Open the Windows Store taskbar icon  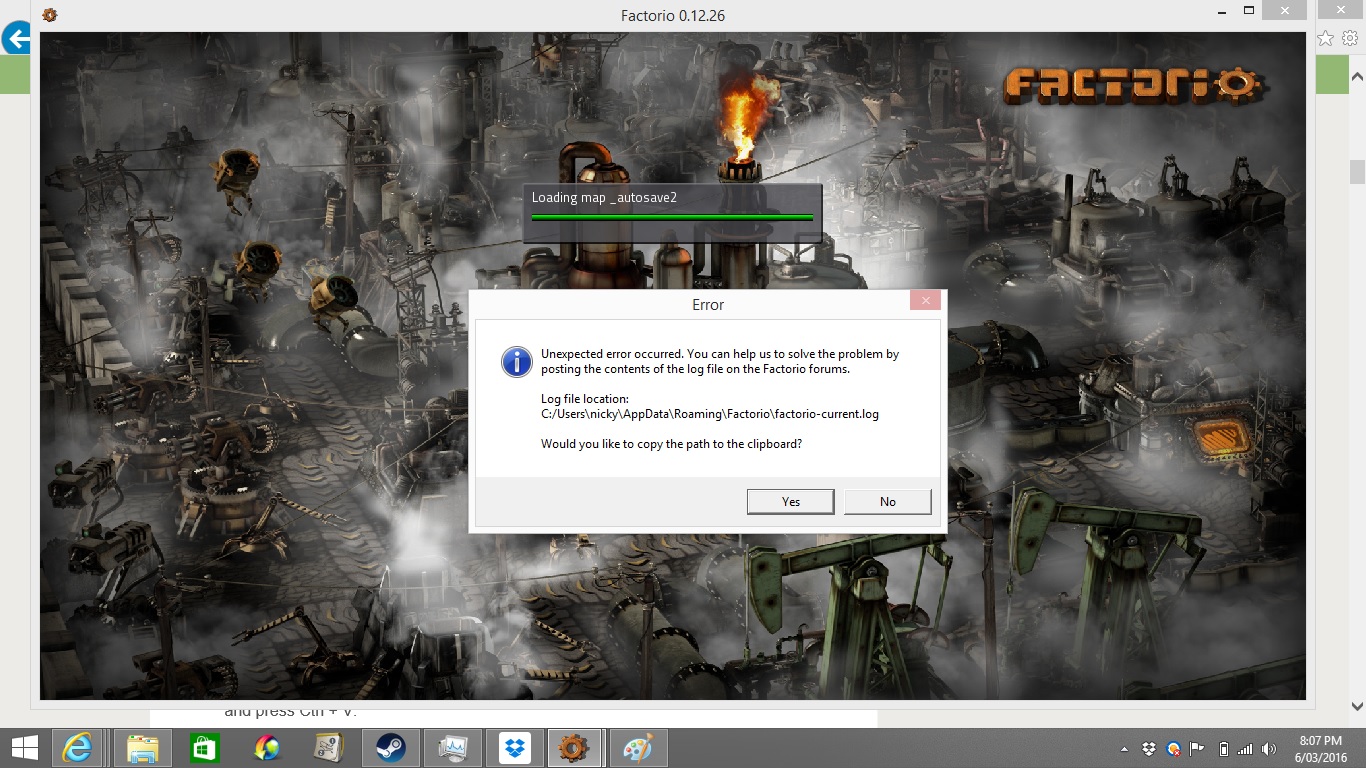coord(204,748)
